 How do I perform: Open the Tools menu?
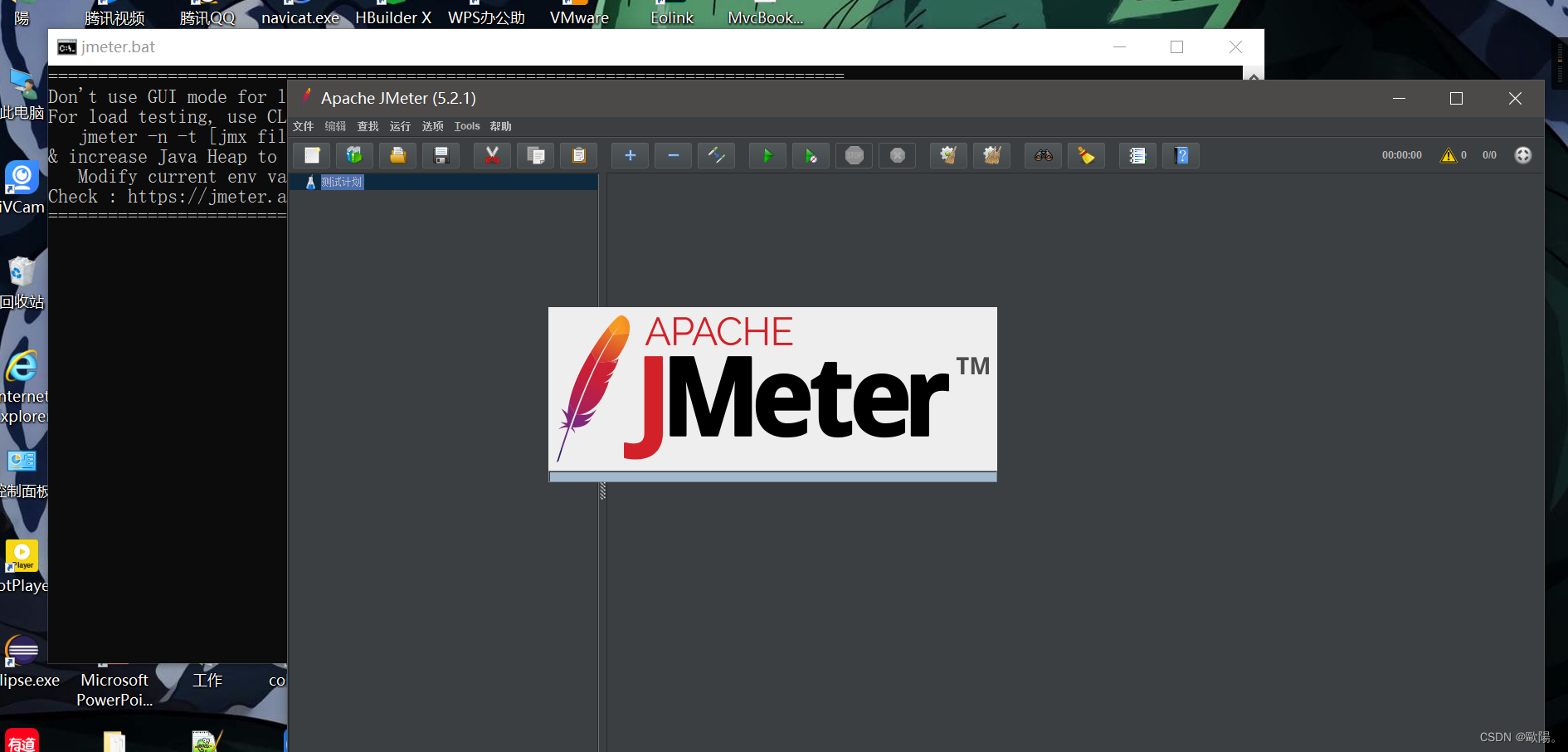(467, 126)
